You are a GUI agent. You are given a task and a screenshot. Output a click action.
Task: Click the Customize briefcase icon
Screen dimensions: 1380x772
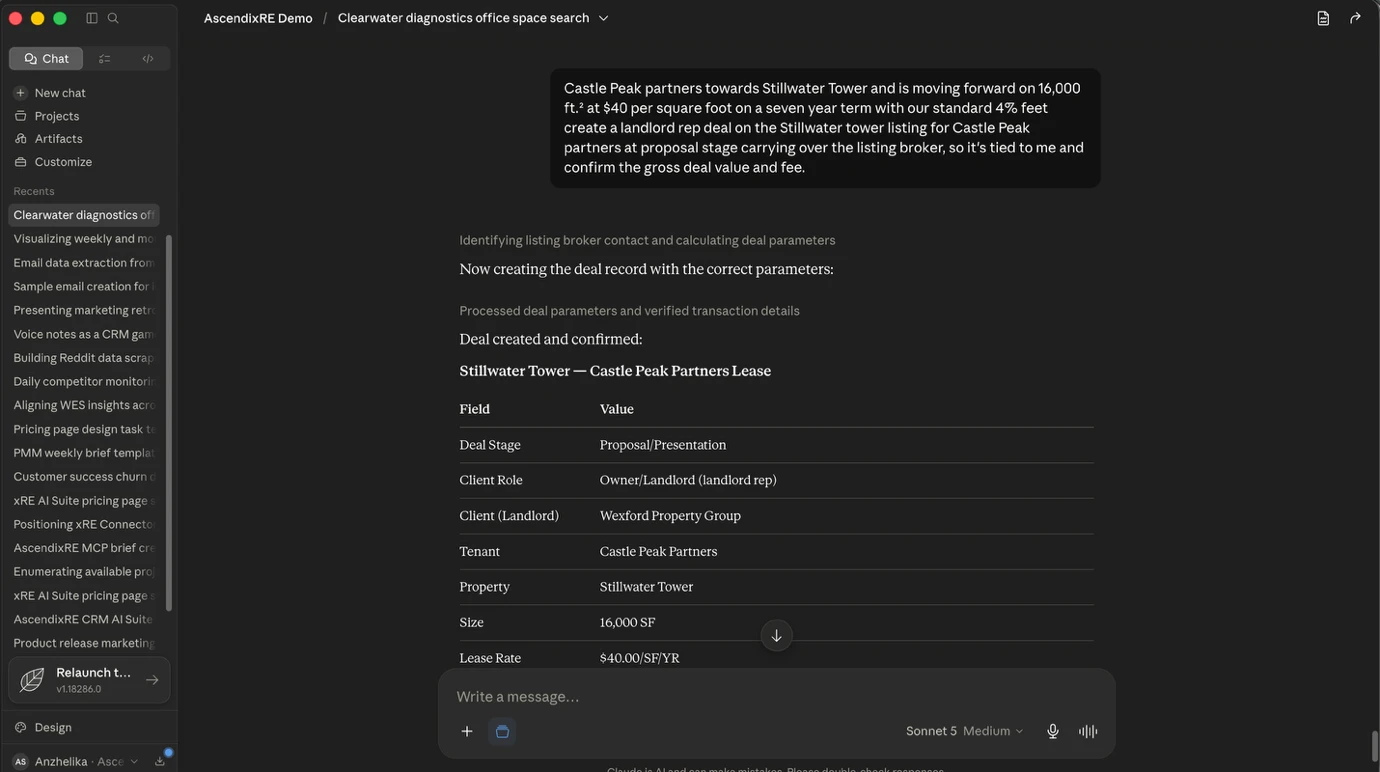coord(20,162)
